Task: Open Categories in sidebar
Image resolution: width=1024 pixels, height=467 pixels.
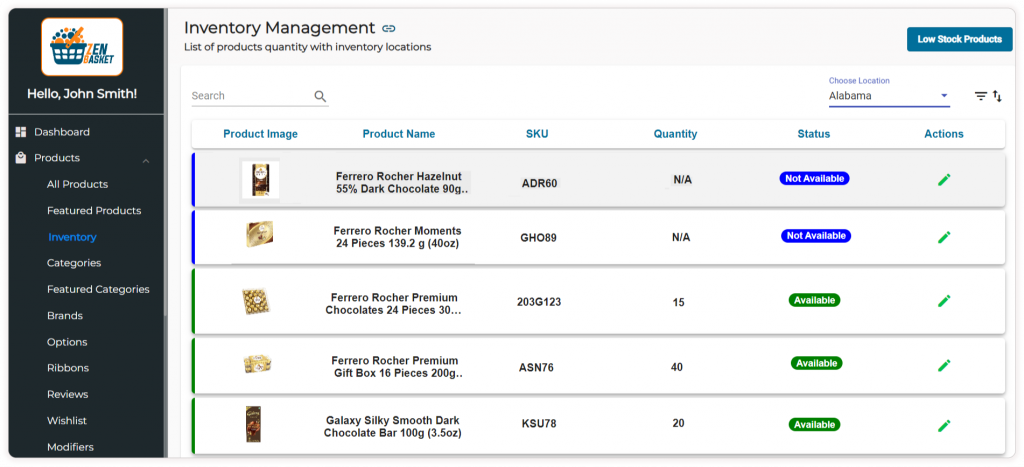Action: pyautogui.click(x=74, y=263)
